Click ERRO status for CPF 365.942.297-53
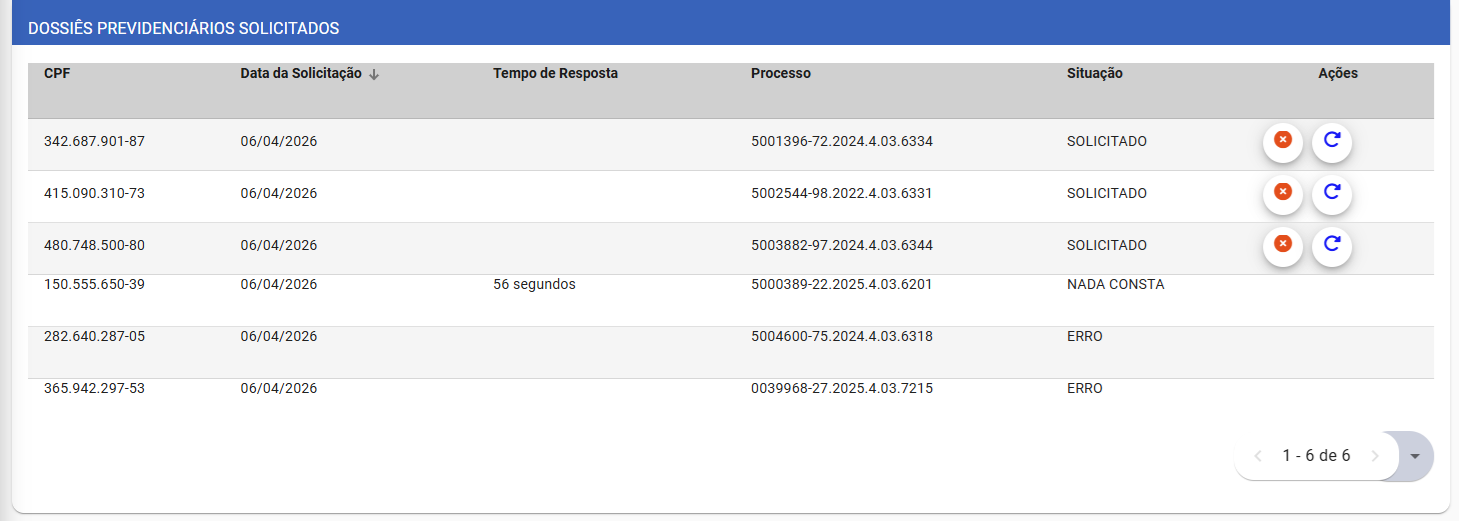This screenshot has height=521, width=1459. [1085, 388]
